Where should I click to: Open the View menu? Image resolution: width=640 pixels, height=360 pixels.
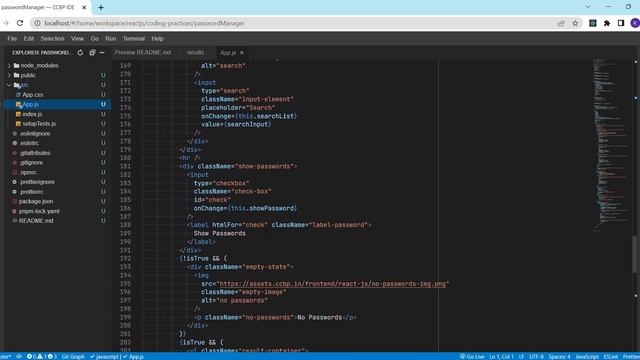point(77,39)
